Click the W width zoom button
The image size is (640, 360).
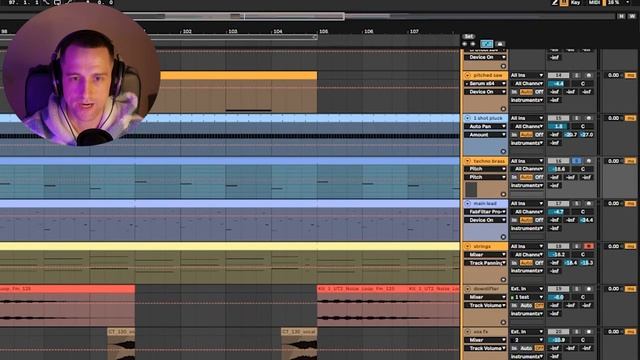coord(632,16)
